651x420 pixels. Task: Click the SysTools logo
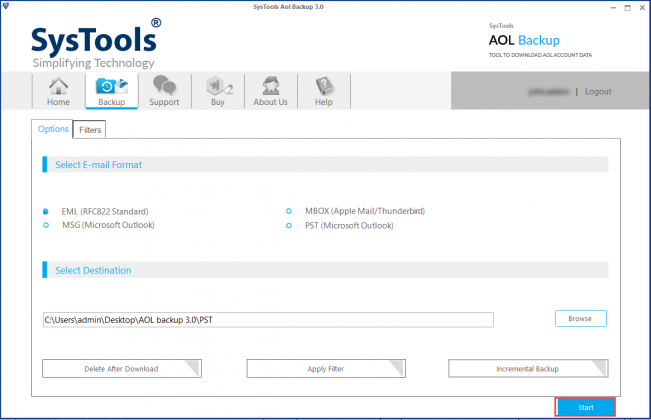[92, 42]
